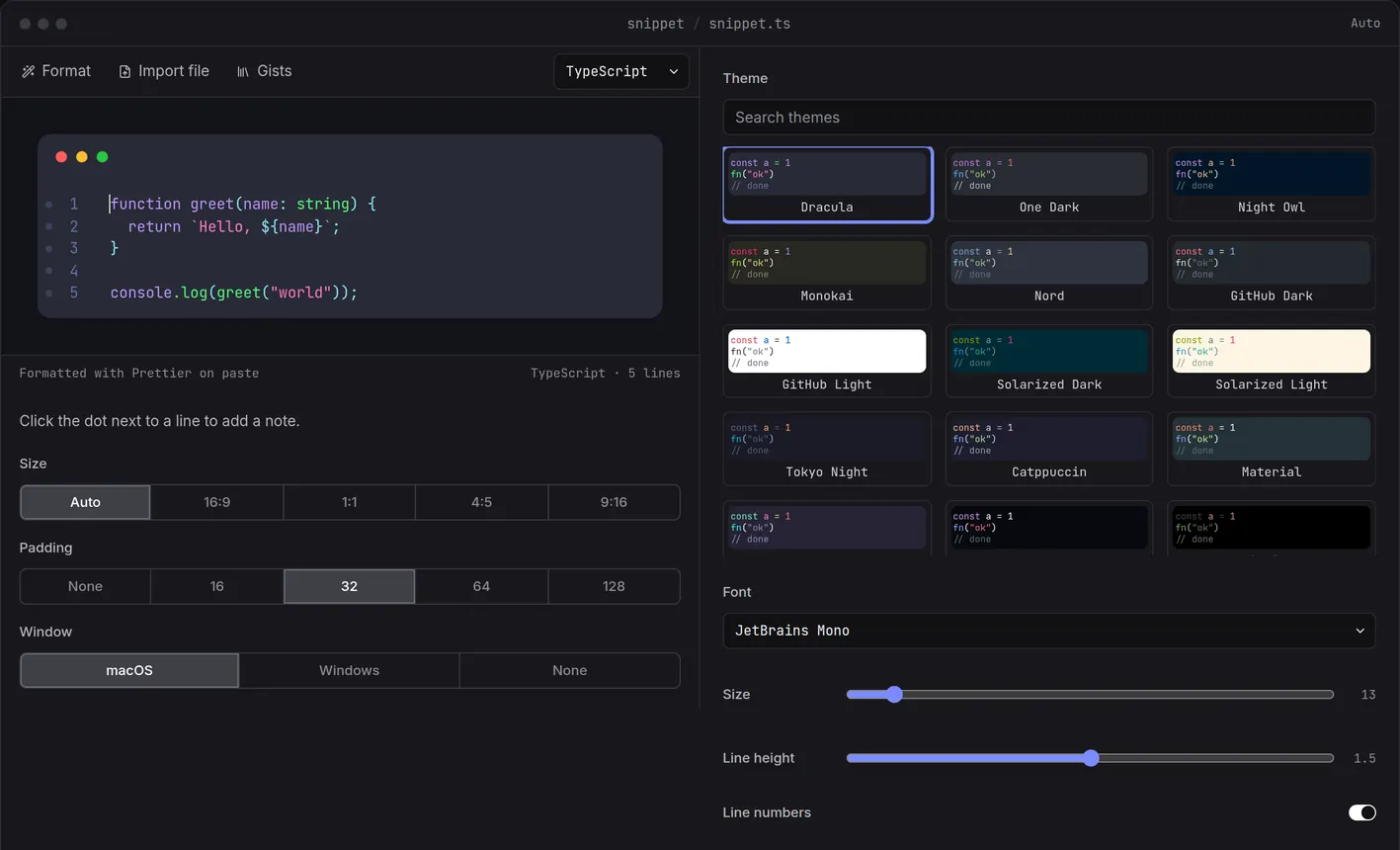Open Gists via its library icon

click(x=243, y=71)
